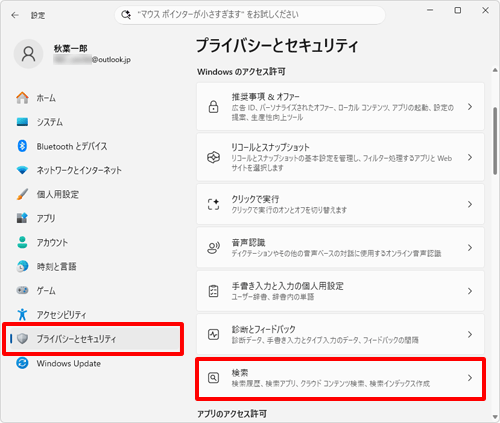Click the Windows Update icon

(x=22, y=363)
